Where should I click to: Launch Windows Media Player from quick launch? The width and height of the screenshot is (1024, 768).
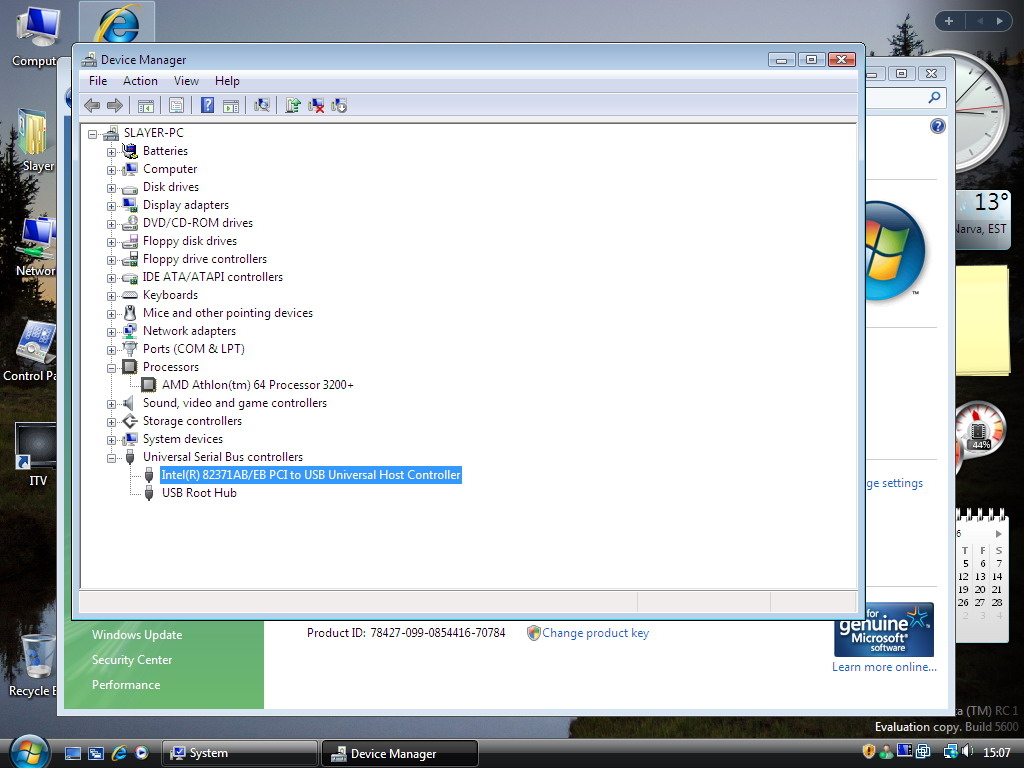[x=142, y=753]
